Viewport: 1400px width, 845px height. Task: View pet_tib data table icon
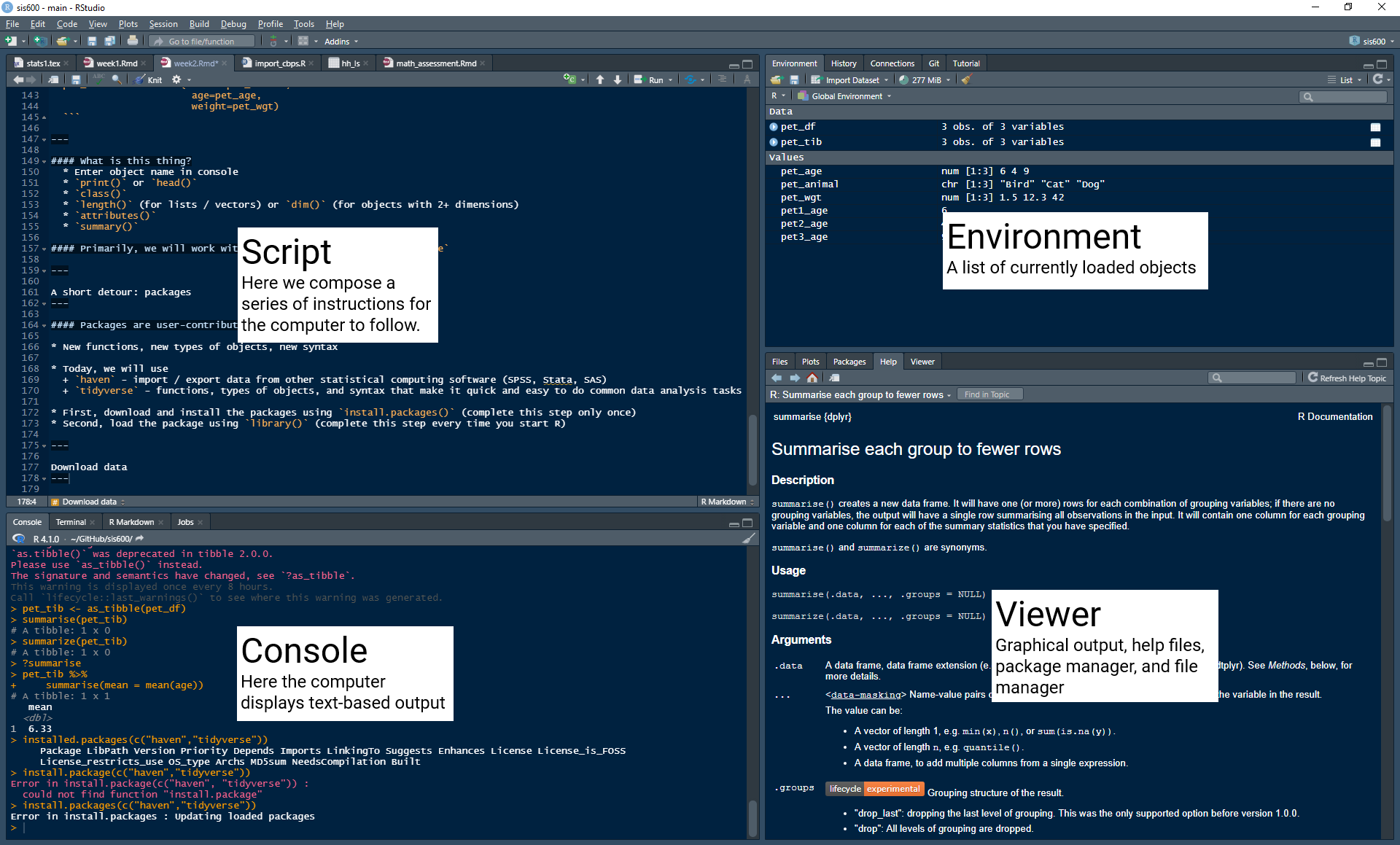[x=1375, y=142]
